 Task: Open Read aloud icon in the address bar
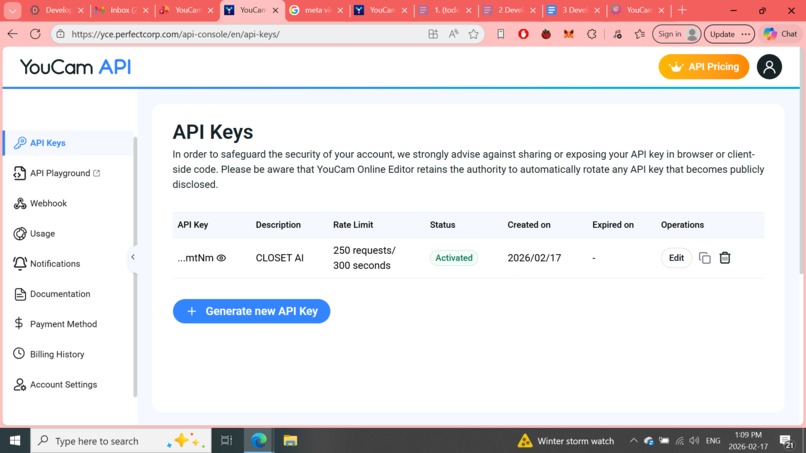click(x=453, y=34)
